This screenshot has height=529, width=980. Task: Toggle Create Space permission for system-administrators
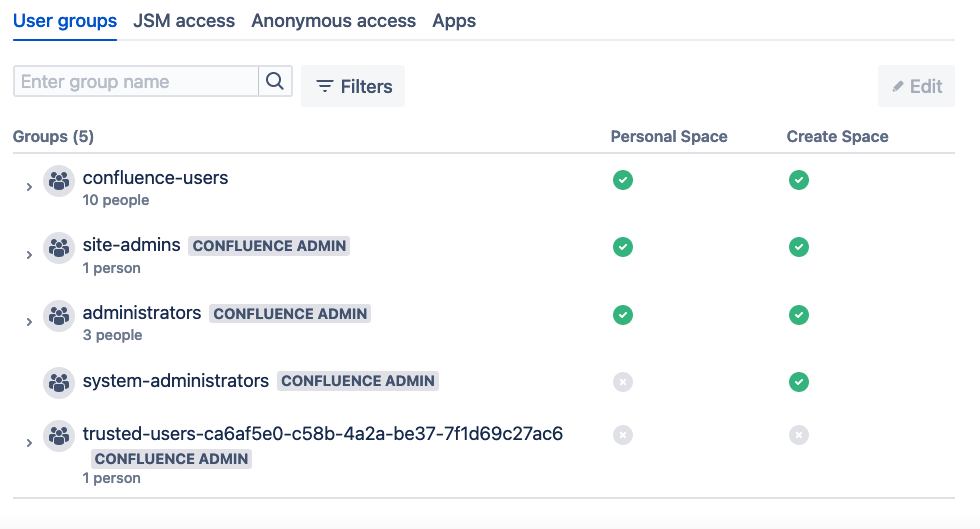point(798,382)
